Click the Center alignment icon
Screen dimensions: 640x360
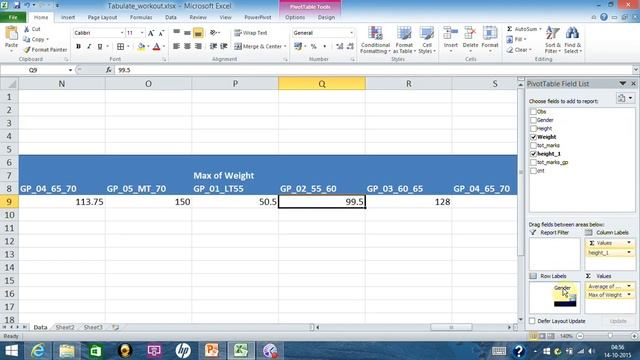(x=187, y=47)
